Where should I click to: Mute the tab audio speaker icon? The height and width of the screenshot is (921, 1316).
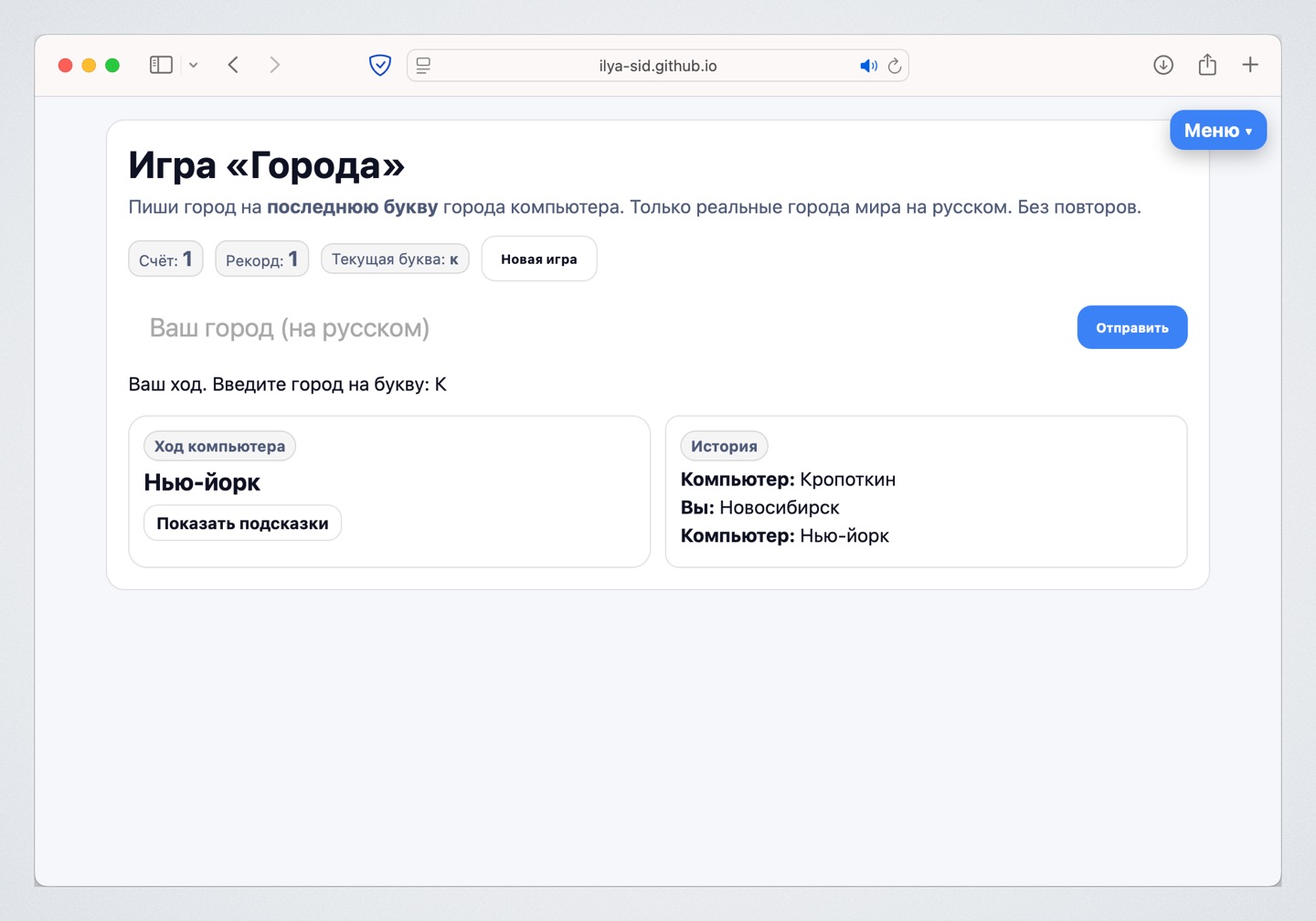click(867, 66)
